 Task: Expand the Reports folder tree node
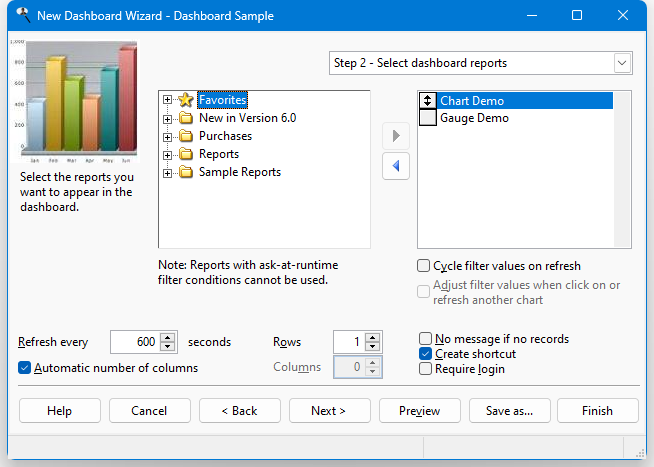pyautogui.click(x=168, y=154)
